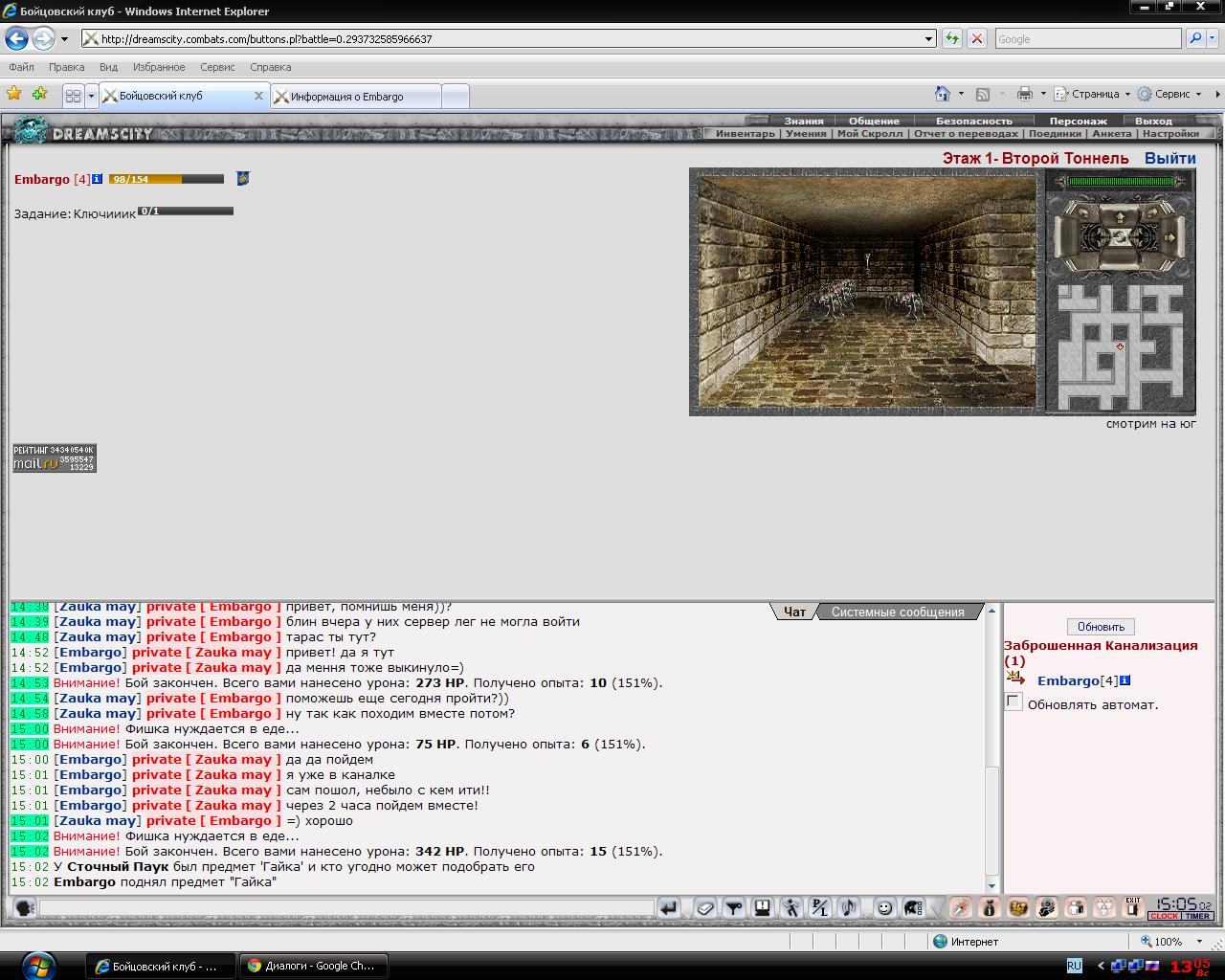Step right with the right arrow
The width and height of the screenshot is (1225, 980).
pos(1169,238)
